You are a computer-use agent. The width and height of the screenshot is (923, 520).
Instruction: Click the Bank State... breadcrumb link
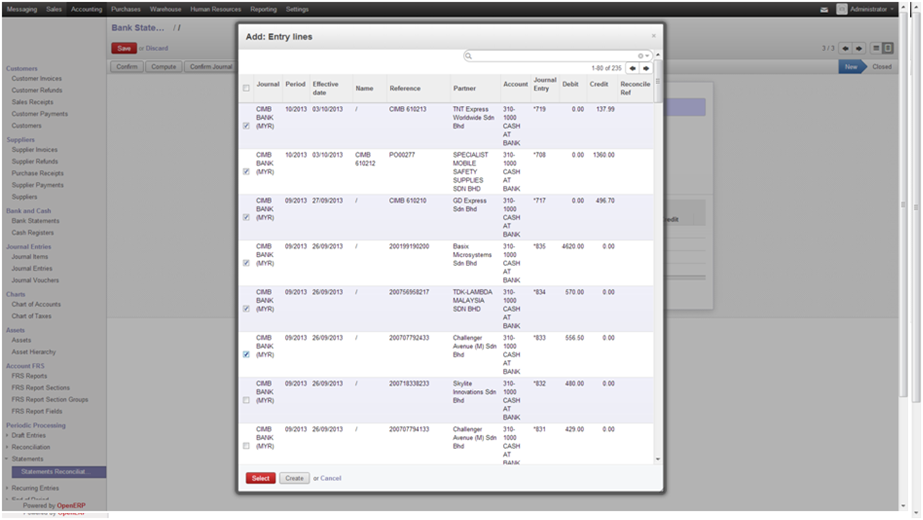(138, 28)
